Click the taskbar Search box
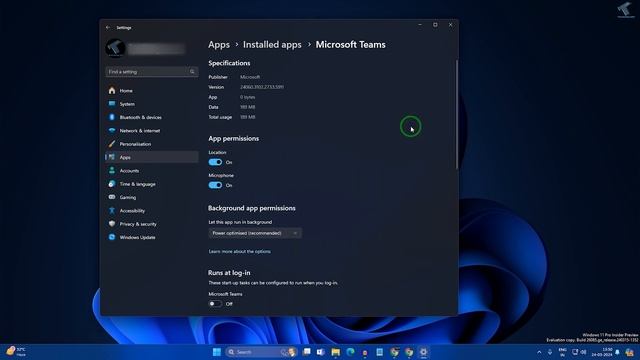 tap(260, 352)
